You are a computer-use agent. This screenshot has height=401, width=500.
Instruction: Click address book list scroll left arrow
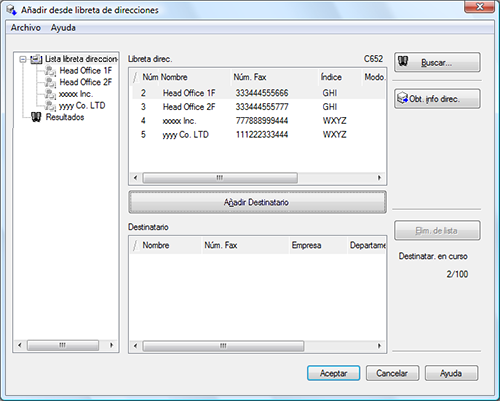pyautogui.click(x=135, y=178)
